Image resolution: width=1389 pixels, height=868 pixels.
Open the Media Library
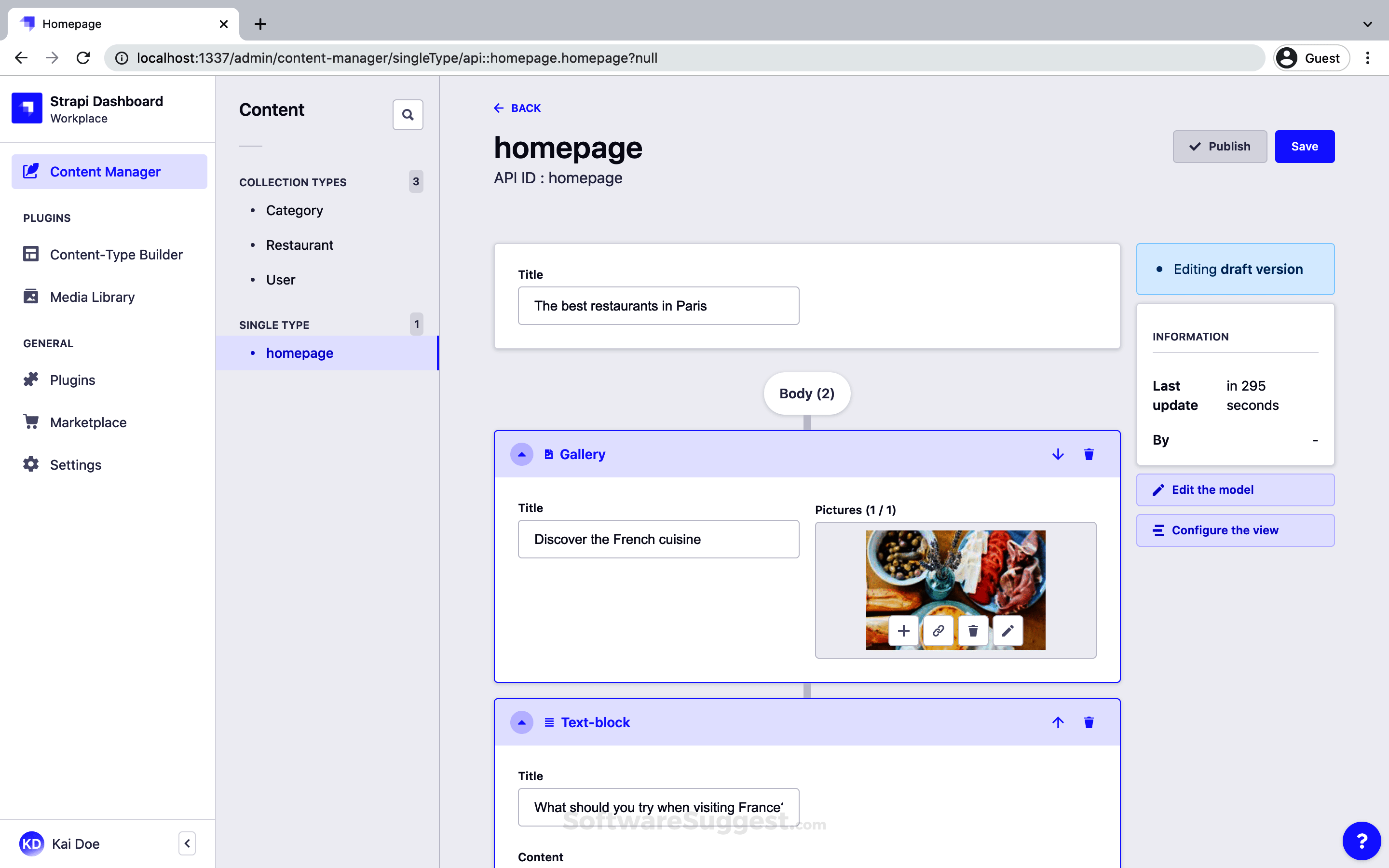(93, 297)
